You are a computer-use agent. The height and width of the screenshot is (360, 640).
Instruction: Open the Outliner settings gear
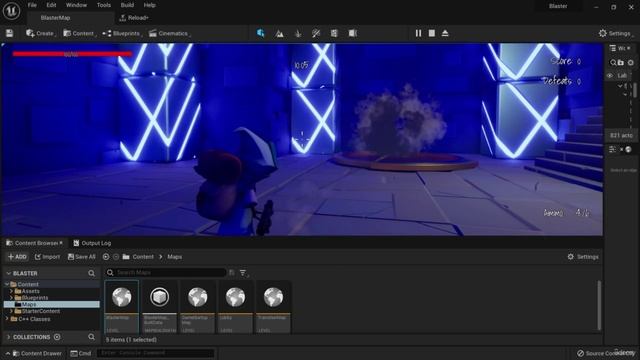click(x=631, y=62)
